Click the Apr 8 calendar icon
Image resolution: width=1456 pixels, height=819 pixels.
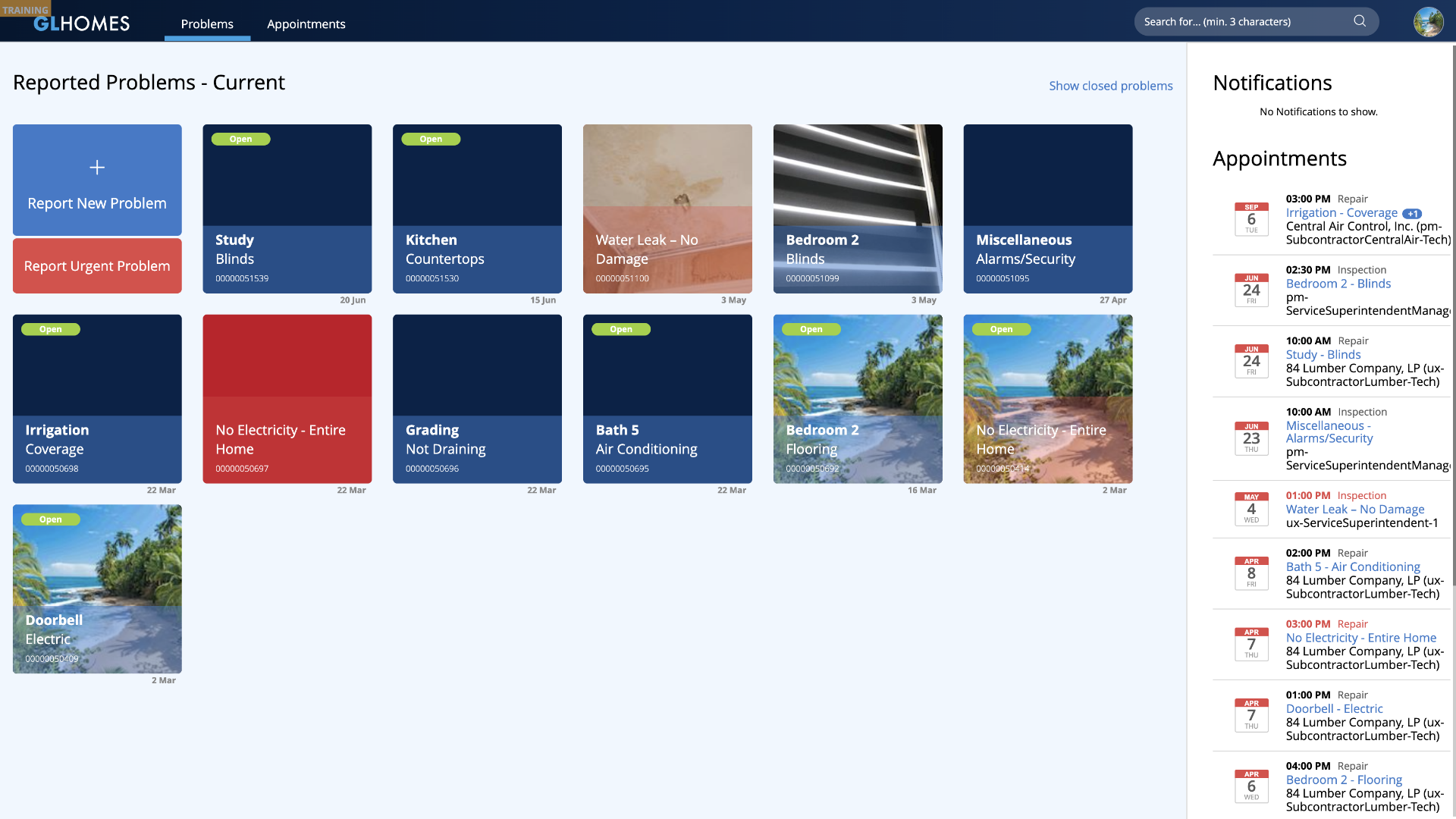point(1251,573)
